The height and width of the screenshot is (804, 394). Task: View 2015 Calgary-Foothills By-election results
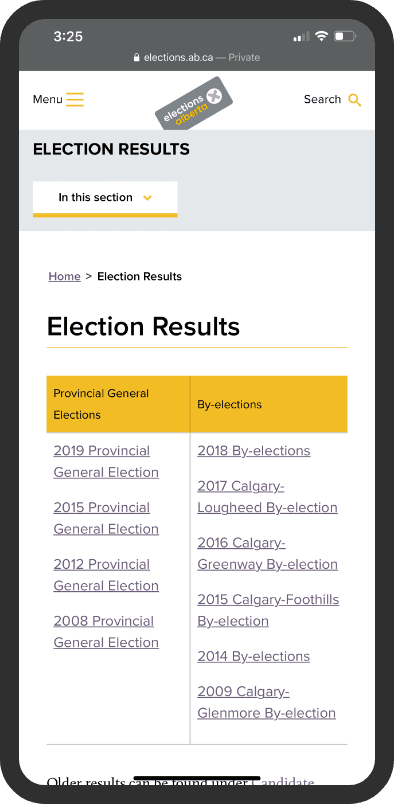[268, 610]
